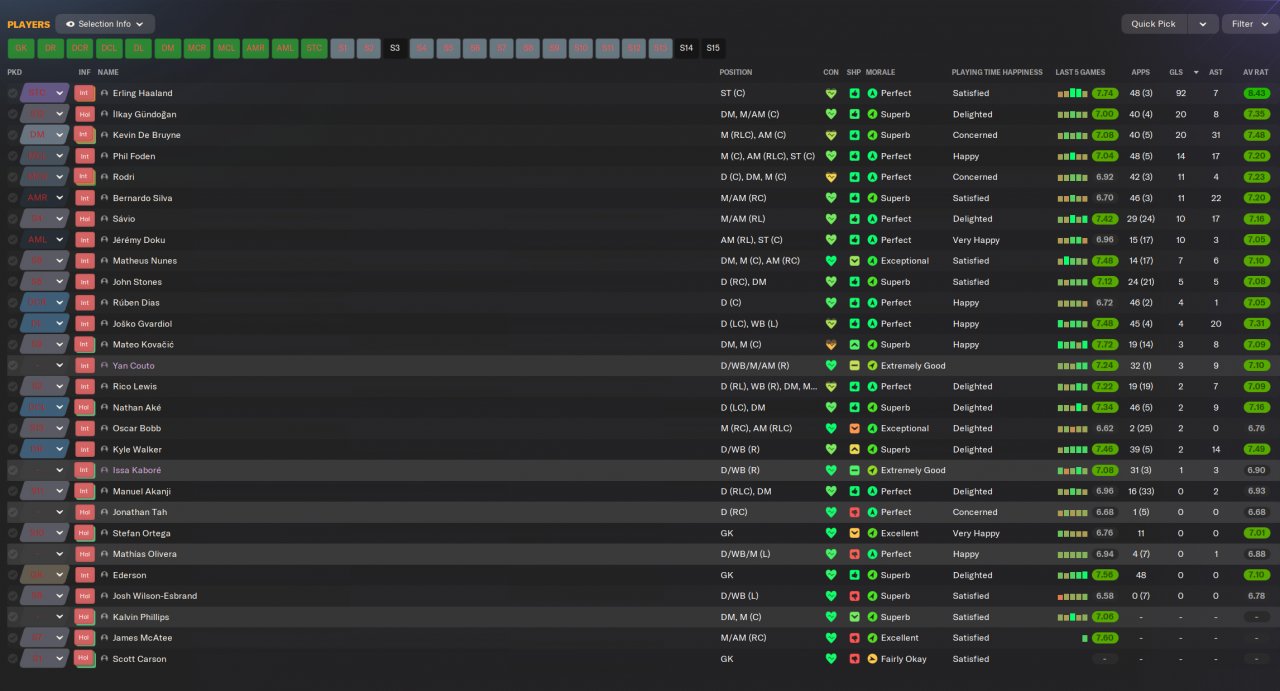Click James McAtee's 7.60 last game rating
The height and width of the screenshot is (691, 1280).
coord(1104,638)
